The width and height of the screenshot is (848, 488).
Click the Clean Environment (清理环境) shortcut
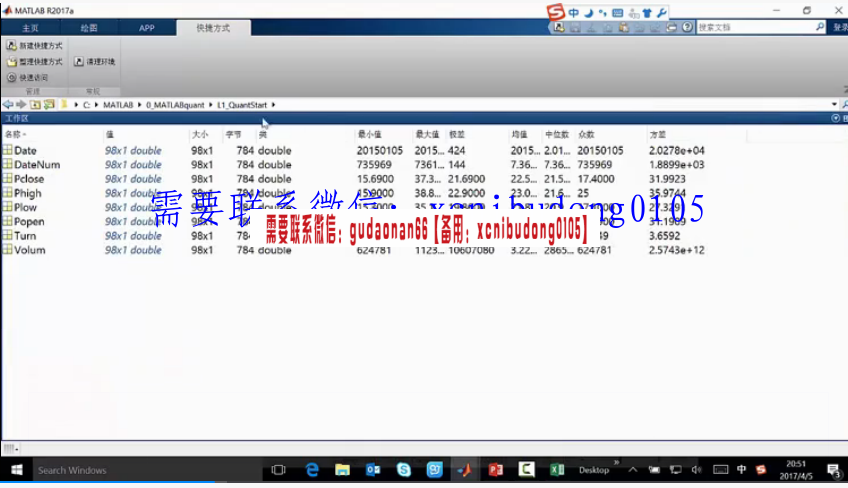95,62
